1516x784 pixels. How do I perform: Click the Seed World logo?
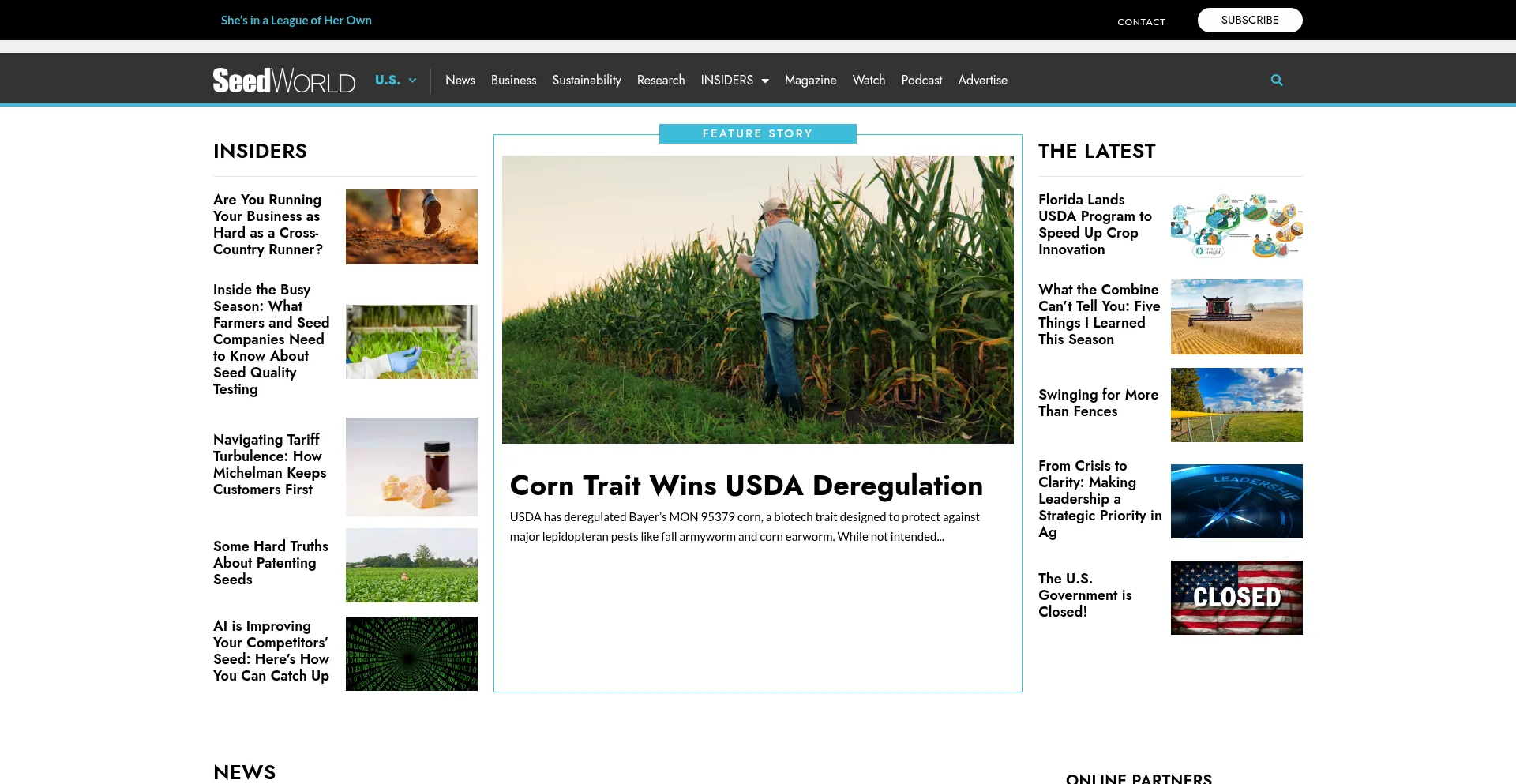tap(283, 81)
